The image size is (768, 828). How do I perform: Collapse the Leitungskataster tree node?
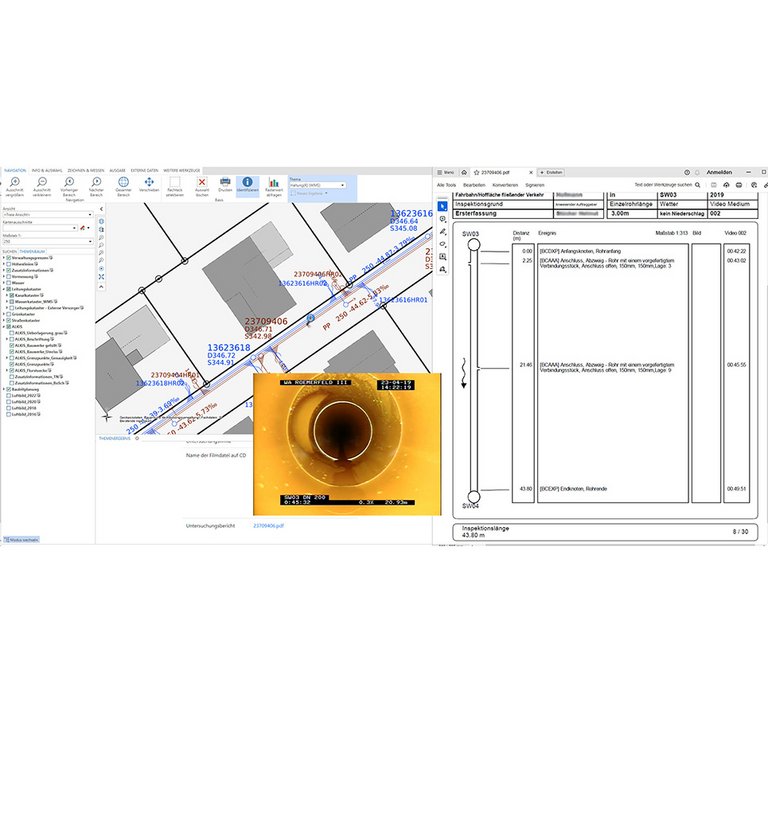(x=4, y=289)
